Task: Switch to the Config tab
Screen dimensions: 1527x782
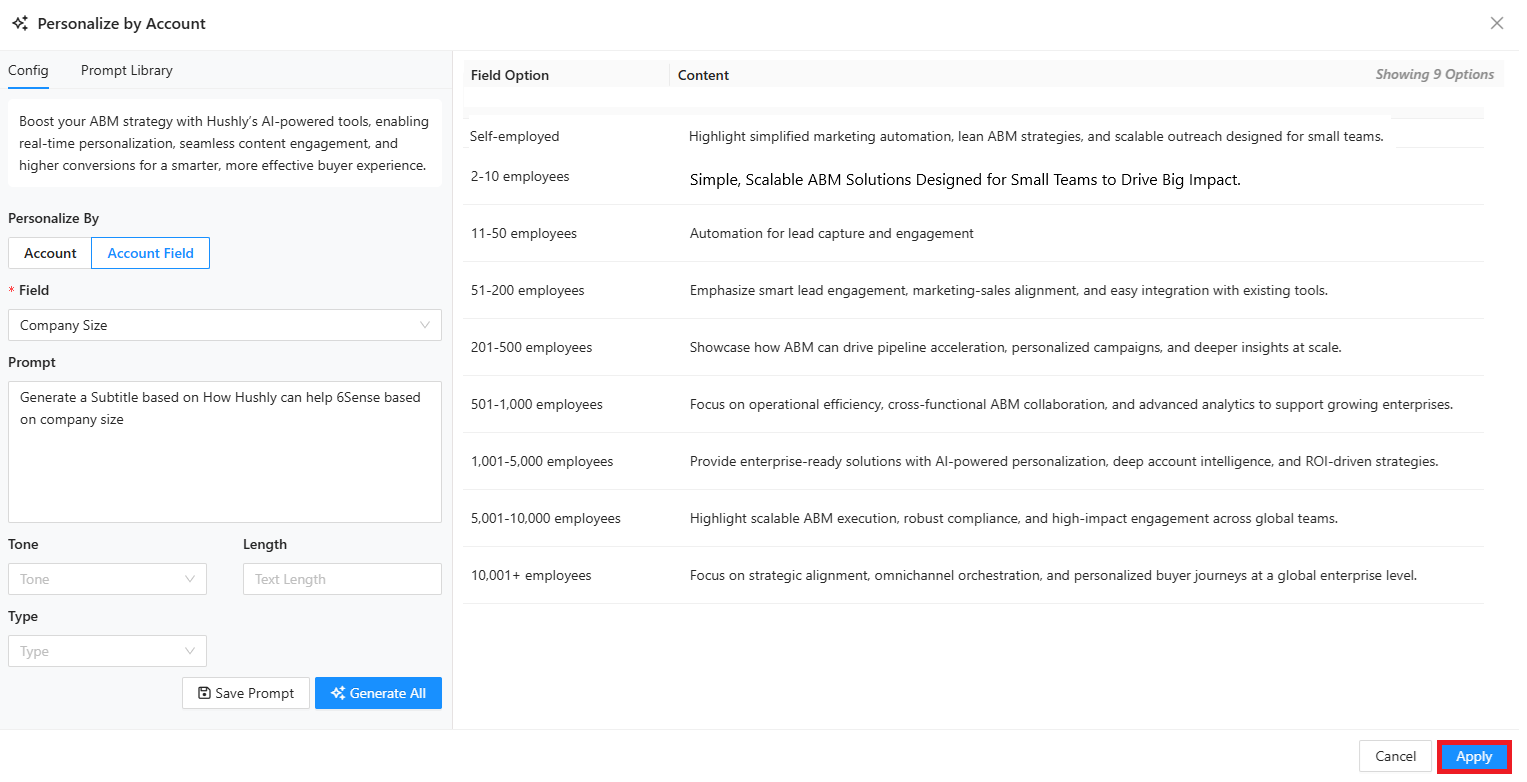Action: 28,70
